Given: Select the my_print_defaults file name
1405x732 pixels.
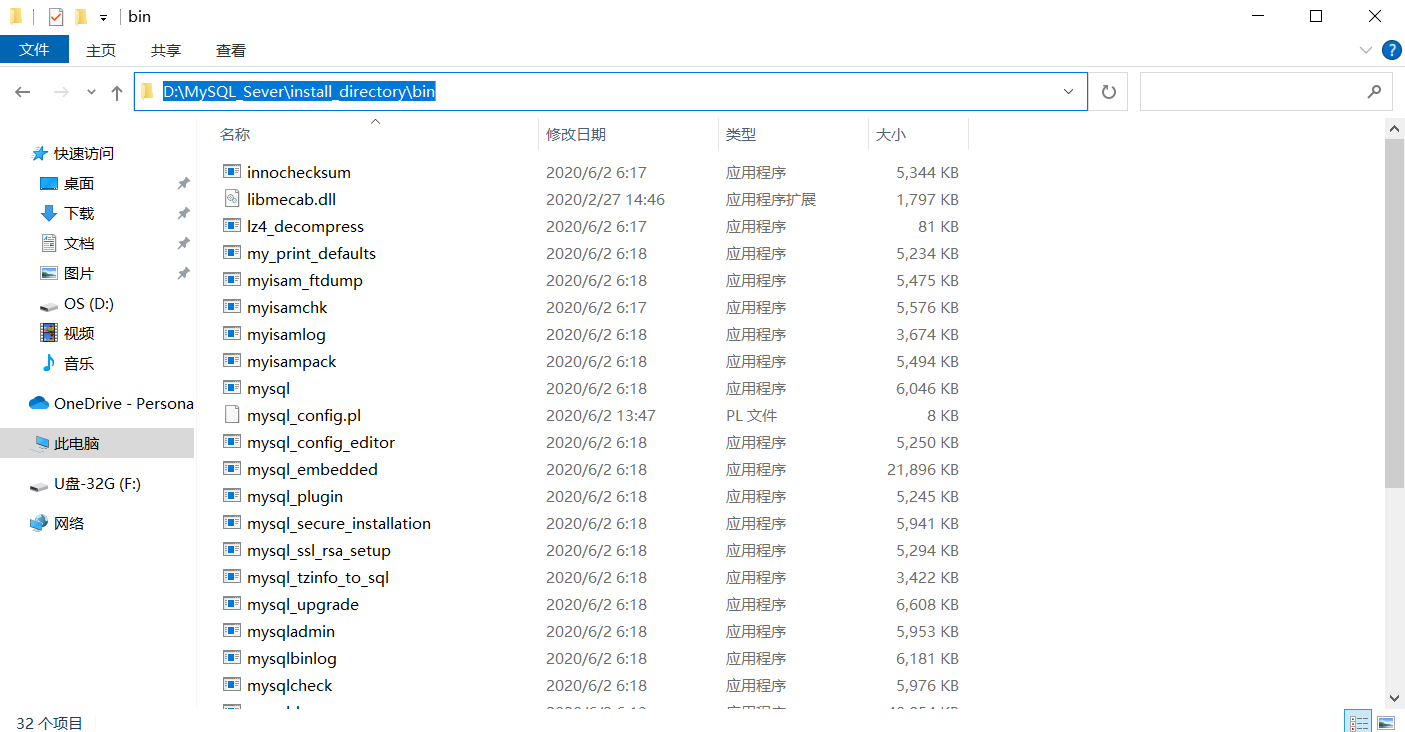Looking at the screenshot, I should (311, 253).
